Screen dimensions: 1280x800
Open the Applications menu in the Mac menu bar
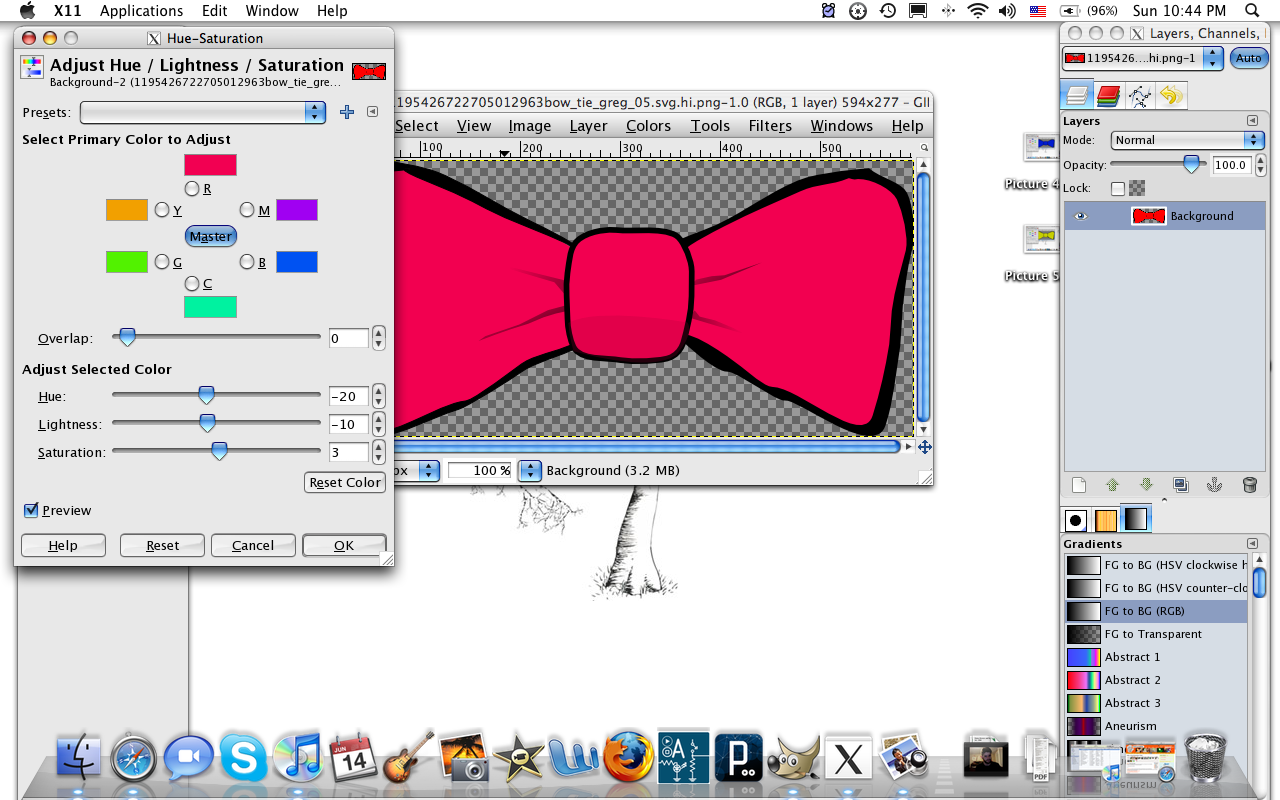click(x=141, y=11)
